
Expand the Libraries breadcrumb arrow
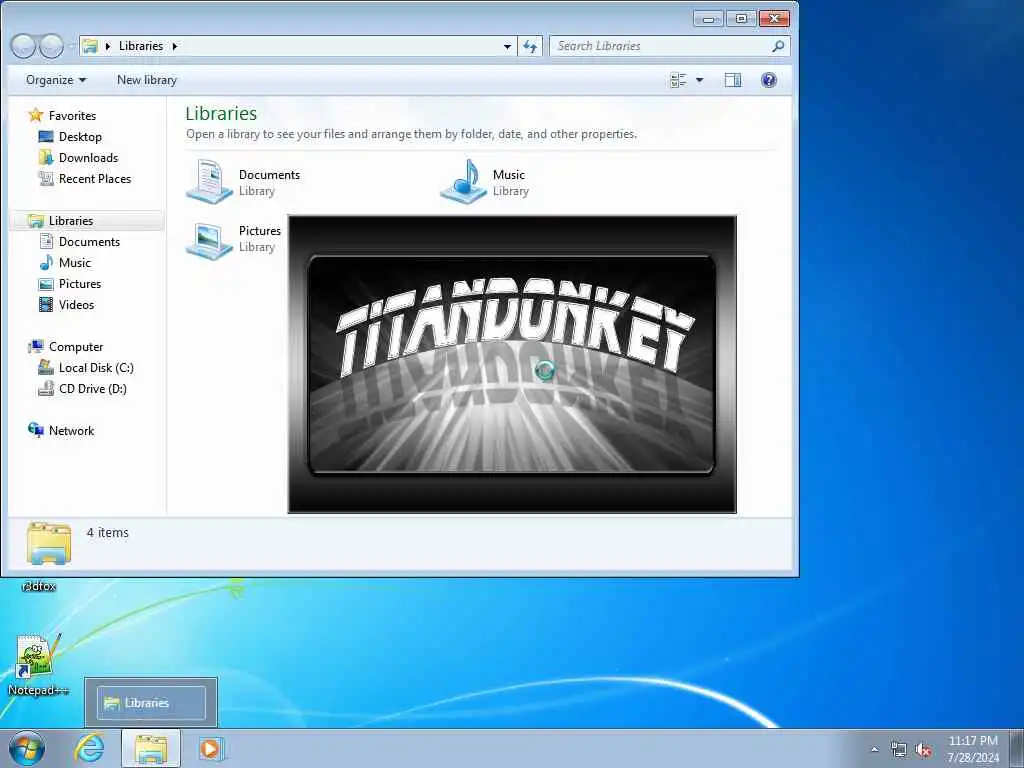coord(174,46)
